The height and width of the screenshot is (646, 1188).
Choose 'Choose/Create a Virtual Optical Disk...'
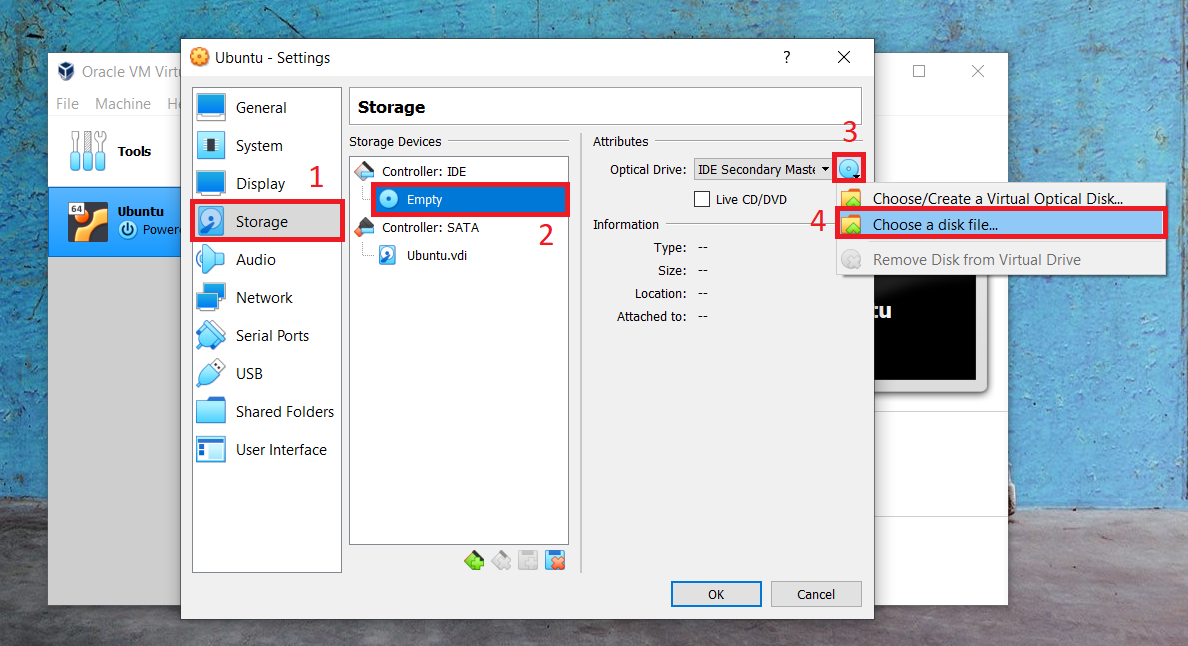pyautogui.click(x=1001, y=198)
